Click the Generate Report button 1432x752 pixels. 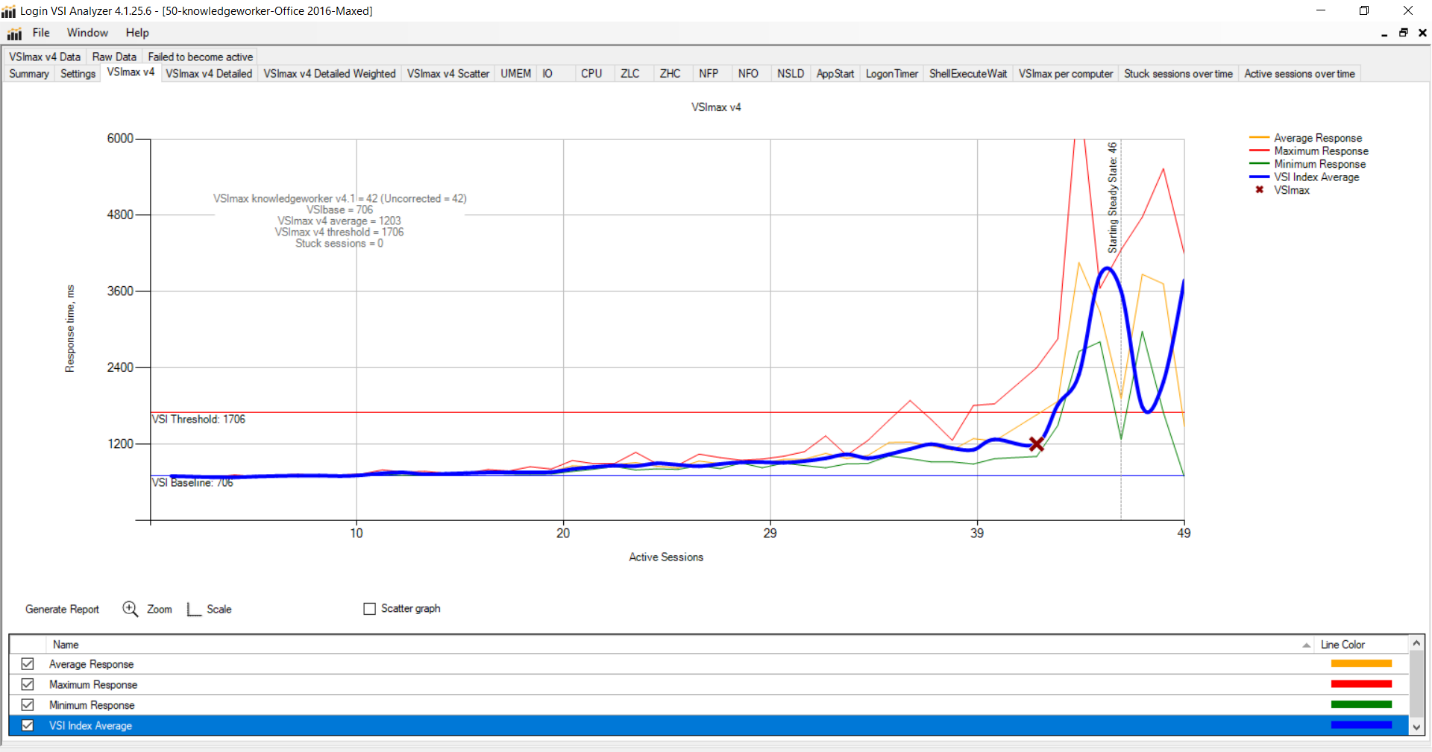click(x=62, y=609)
